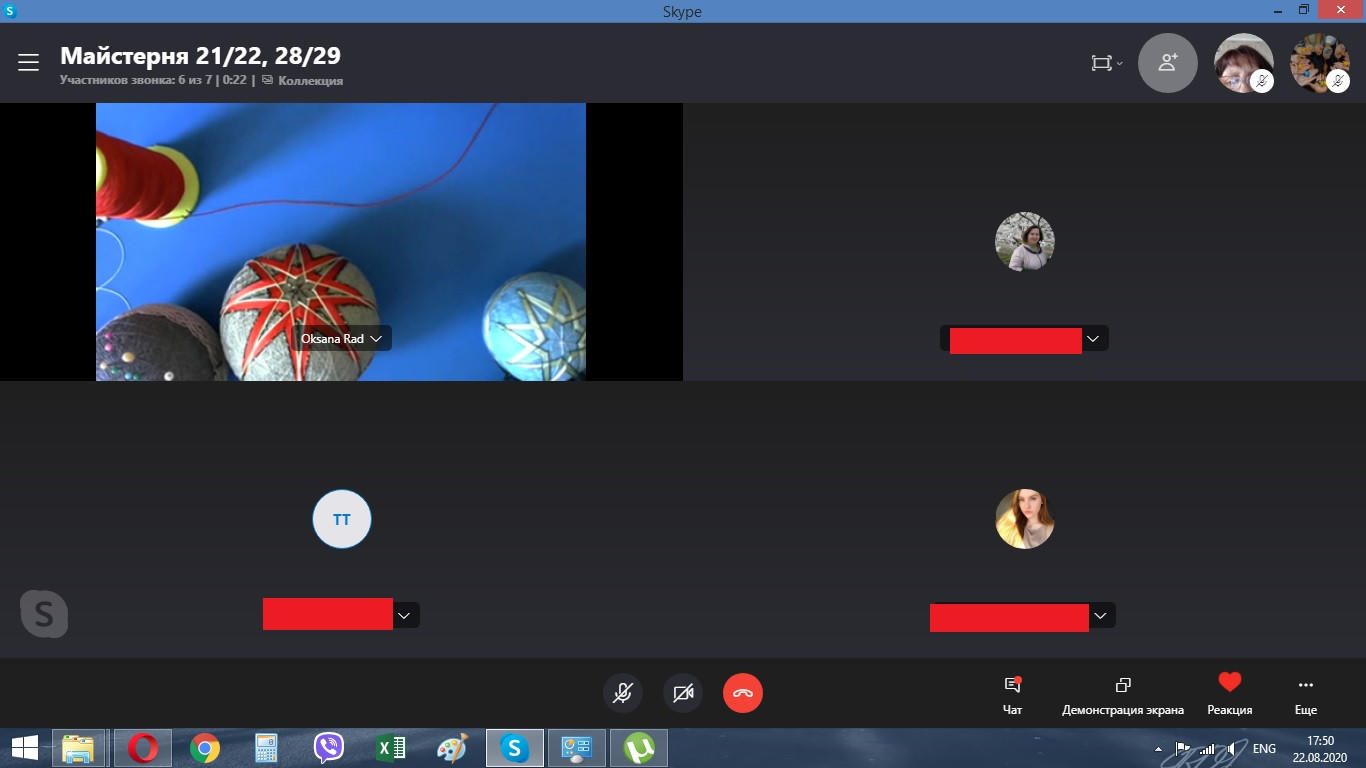This screenshot has height=768, width=1366.
Task: Open the Чат panel
Action: (1012, 696)
